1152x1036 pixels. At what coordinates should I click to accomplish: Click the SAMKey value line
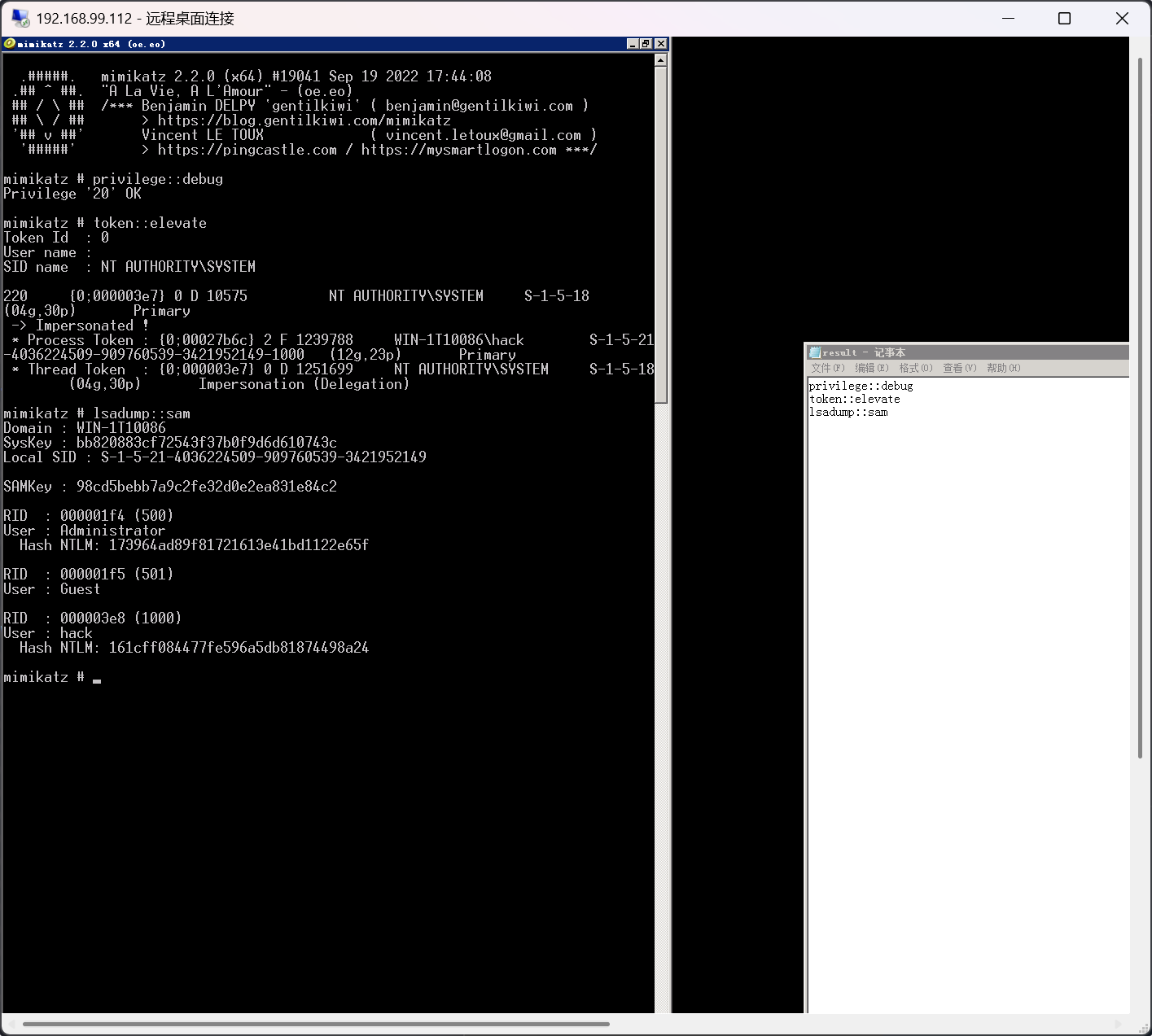click(x=170, y=487)
